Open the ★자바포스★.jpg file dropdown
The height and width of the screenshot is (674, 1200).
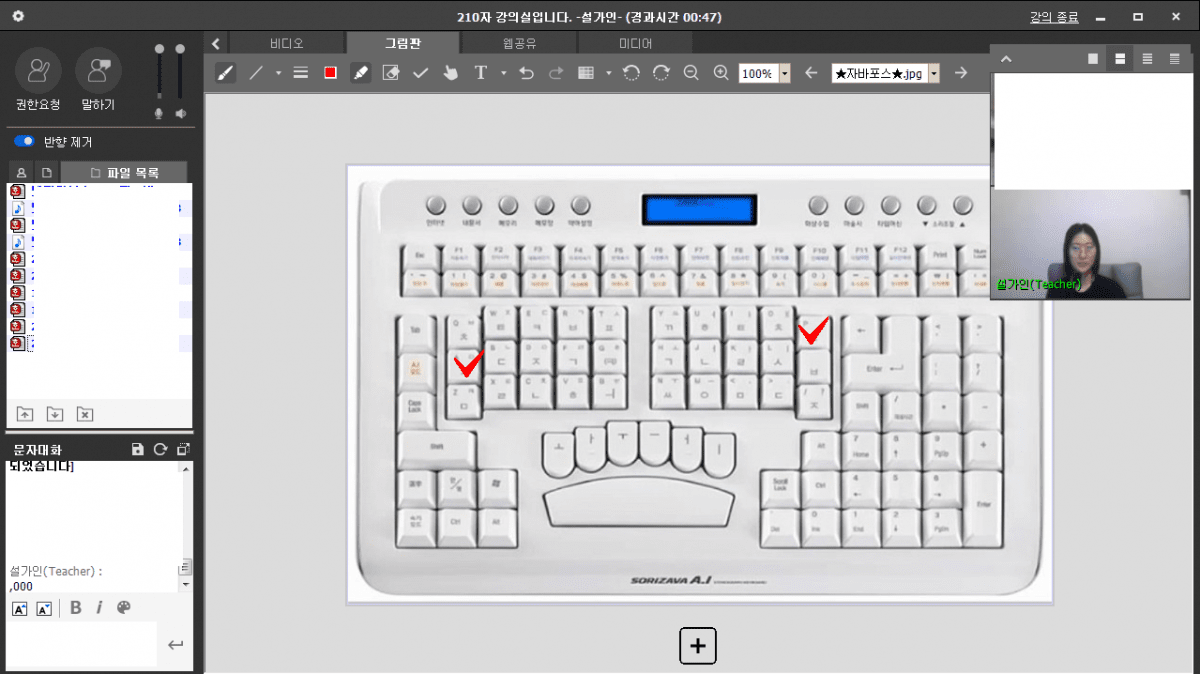click(934, 73)
